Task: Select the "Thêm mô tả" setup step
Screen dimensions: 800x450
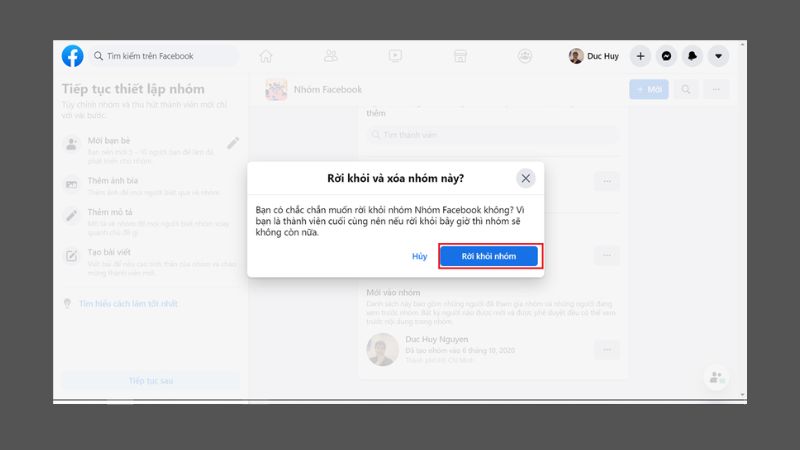Action: 151,221
